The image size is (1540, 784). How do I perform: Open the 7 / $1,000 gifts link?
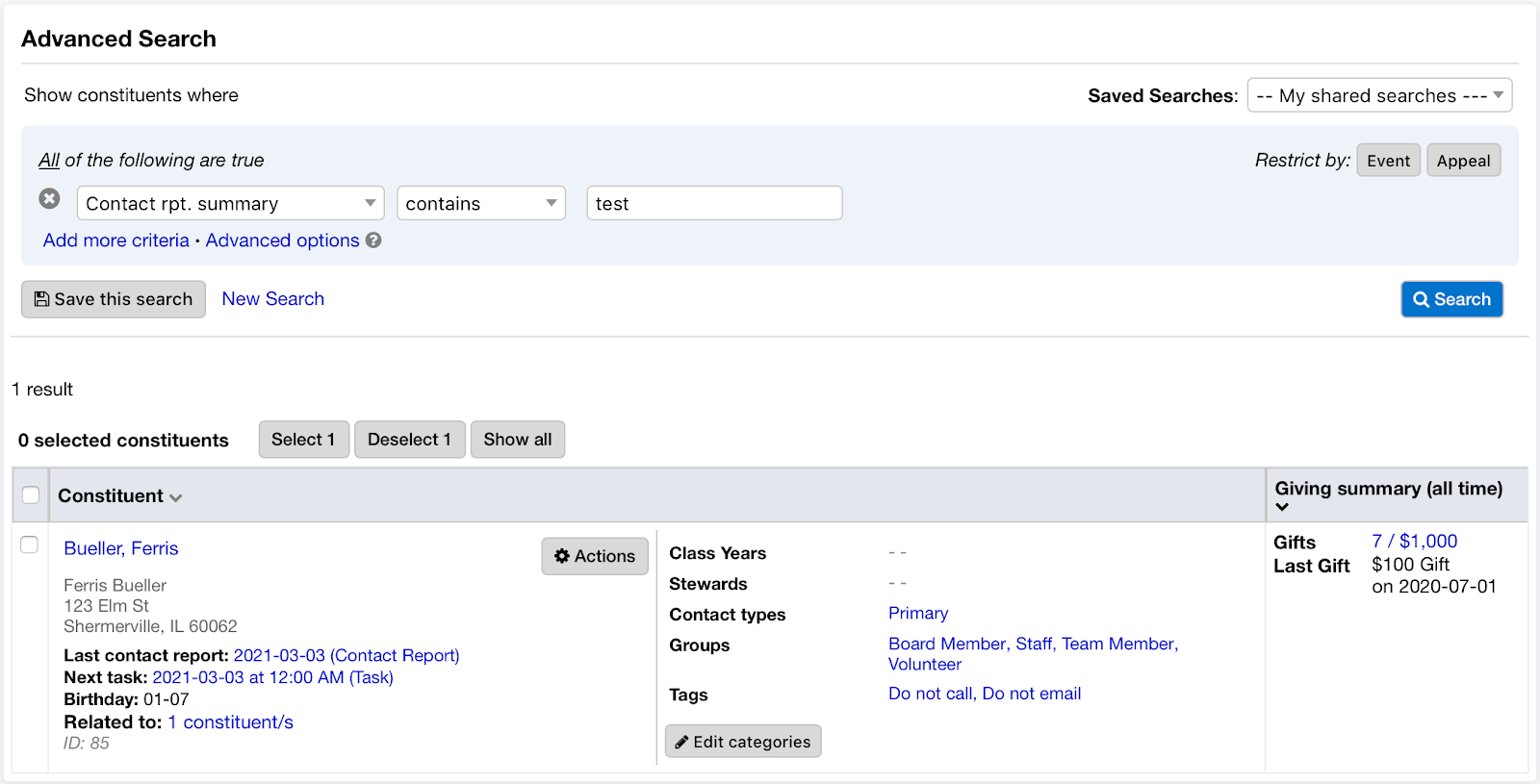[1415, 542]
